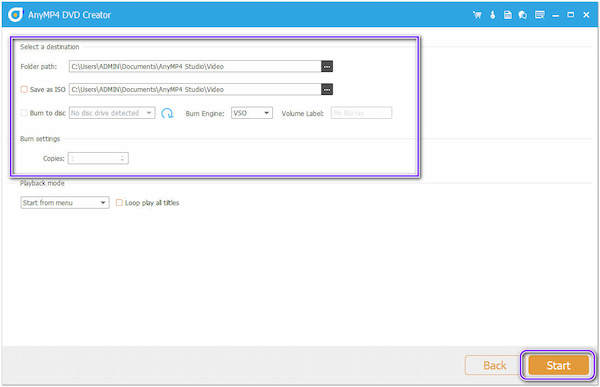Screen dimensions: 600x387
Task: Refresh the disc drive list
Action: pyautogui.click(x=167, y=113)
